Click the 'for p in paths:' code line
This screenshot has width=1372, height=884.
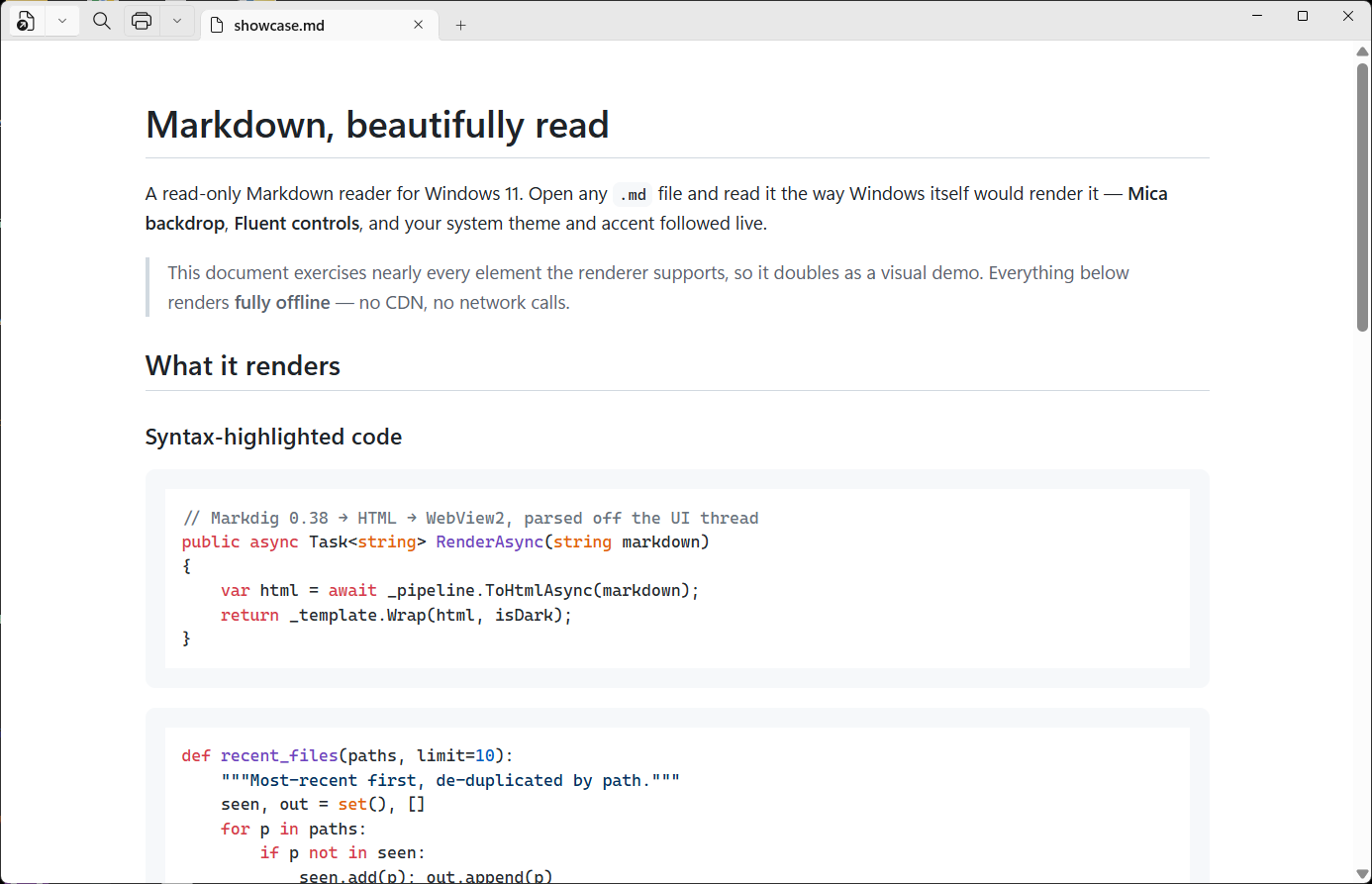[x=294, y=829]
